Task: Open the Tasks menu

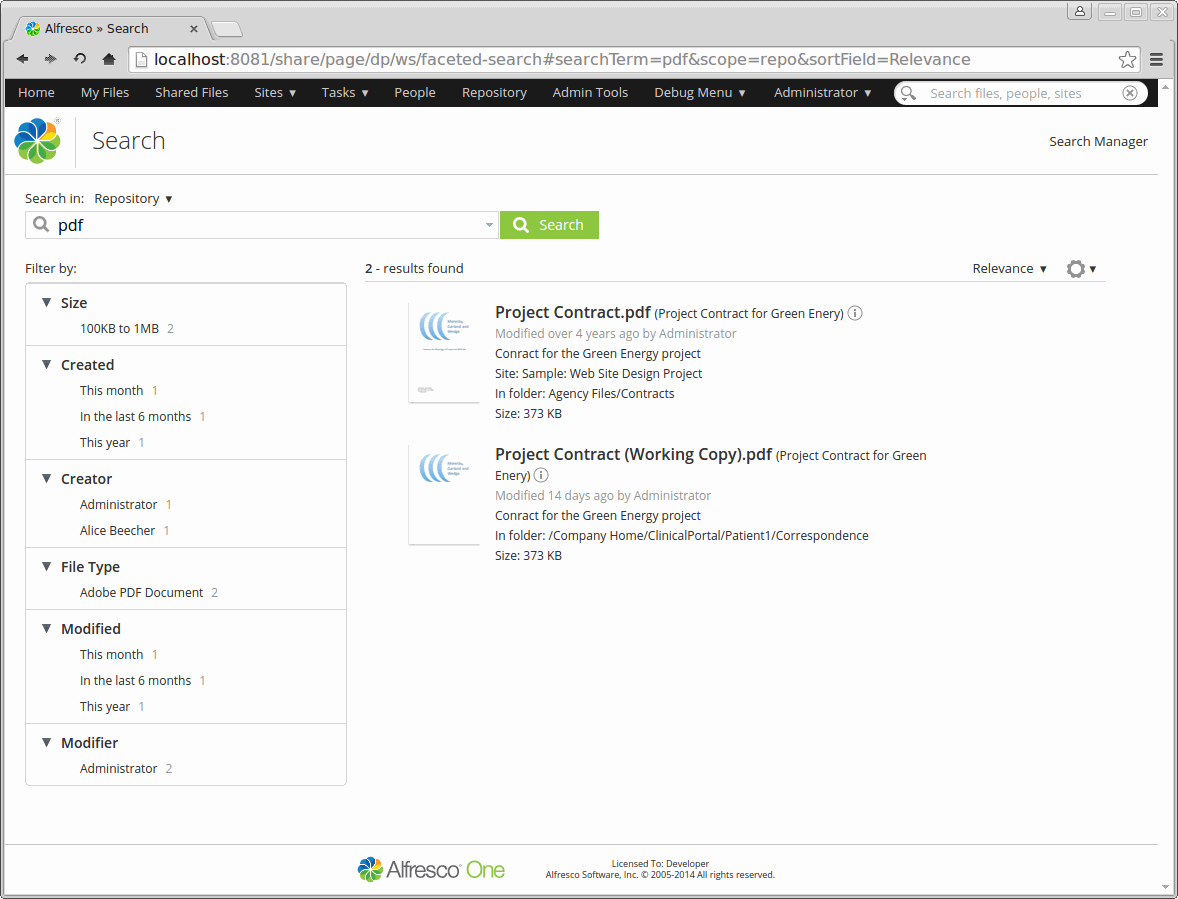Action: 345,92
